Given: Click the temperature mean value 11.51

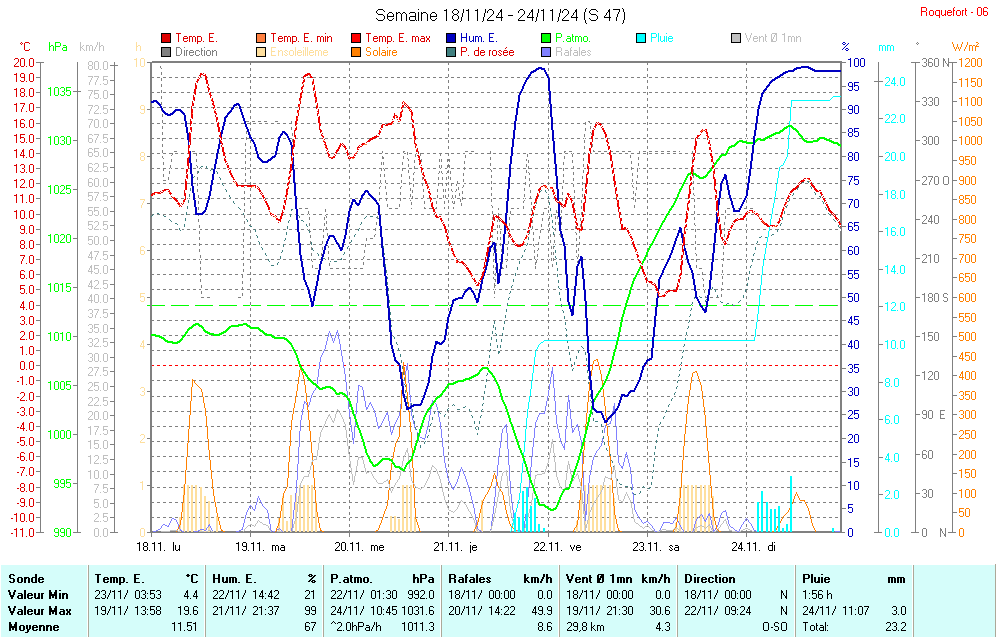Looking at the screenshot, I should point(184,627).
